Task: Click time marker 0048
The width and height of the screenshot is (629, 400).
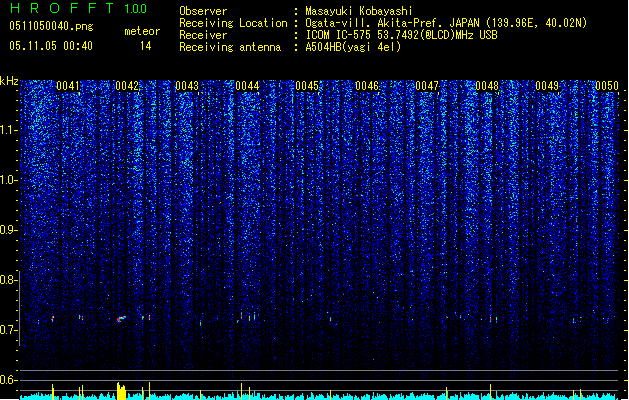Action: [x=487, y=86]
